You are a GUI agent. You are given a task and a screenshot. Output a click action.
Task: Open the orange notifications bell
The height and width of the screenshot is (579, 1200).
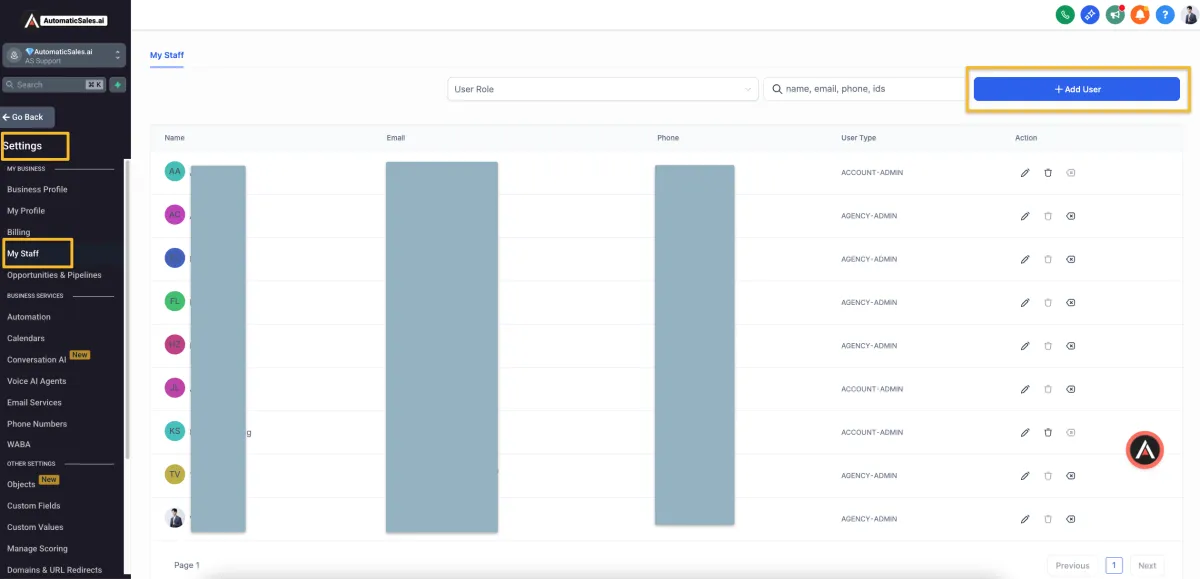[x=1140, y=15]
